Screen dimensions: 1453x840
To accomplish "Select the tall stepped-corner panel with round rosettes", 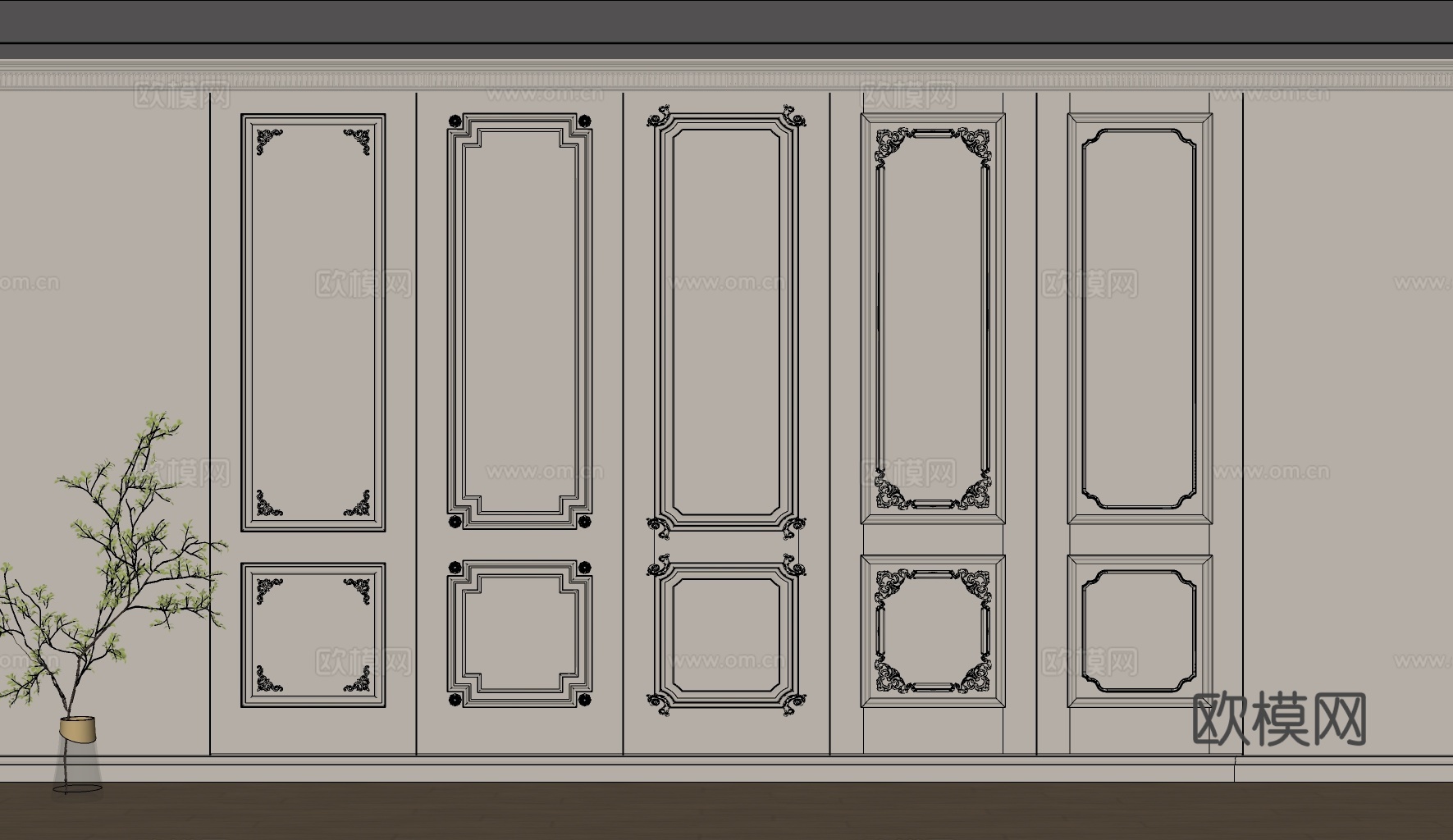I will (519, 322).
